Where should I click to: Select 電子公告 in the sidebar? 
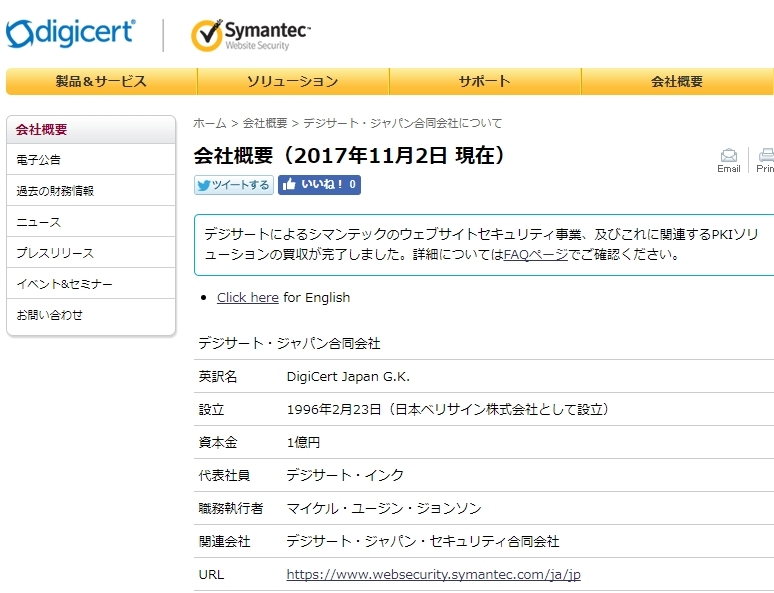tap(39, 160)
